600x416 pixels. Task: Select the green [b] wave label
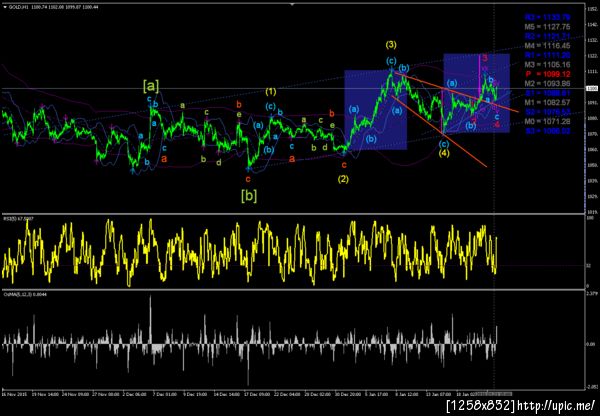pyautogui.click(x=249, y=196)
